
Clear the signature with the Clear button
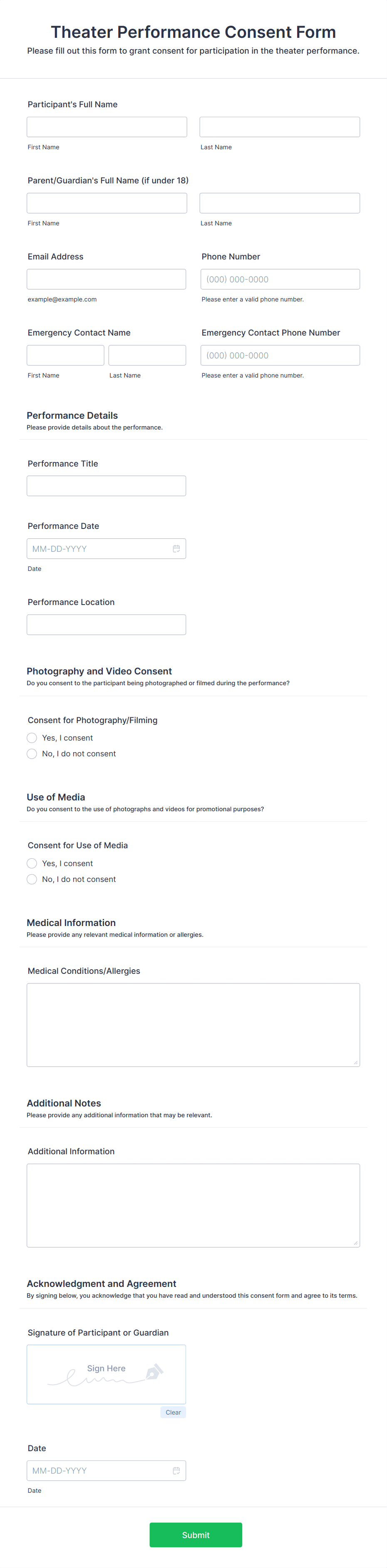[x=173, y=1412]
